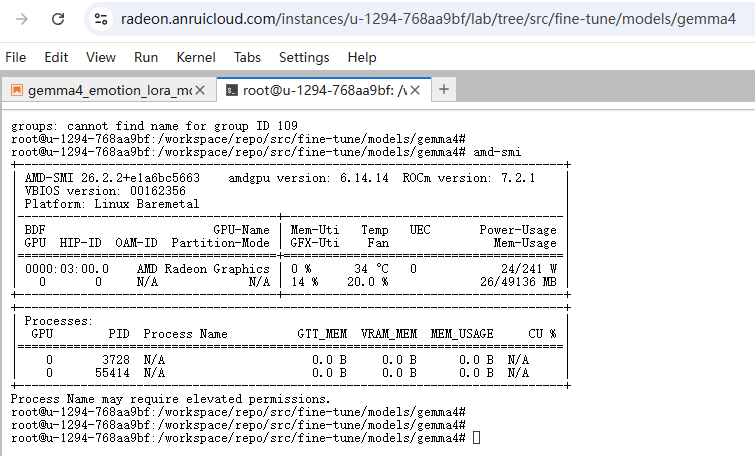Click 'AMD-SMI 26.2.2+e1a6bc5663' version text
This screenshot has height=456, width=755.
112,178
